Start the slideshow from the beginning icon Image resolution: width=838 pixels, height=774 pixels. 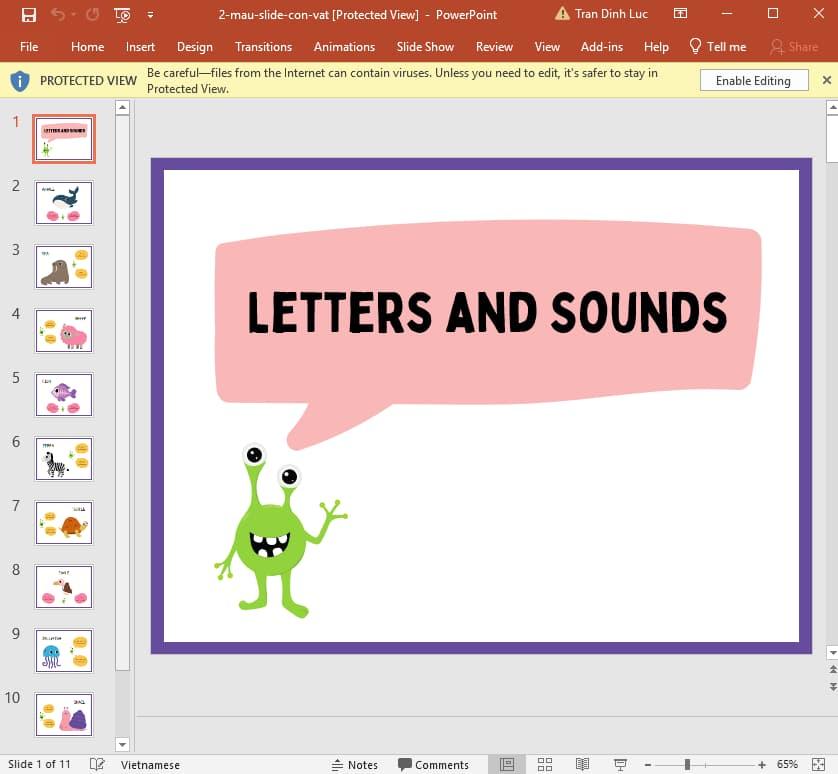pos(122,15)
